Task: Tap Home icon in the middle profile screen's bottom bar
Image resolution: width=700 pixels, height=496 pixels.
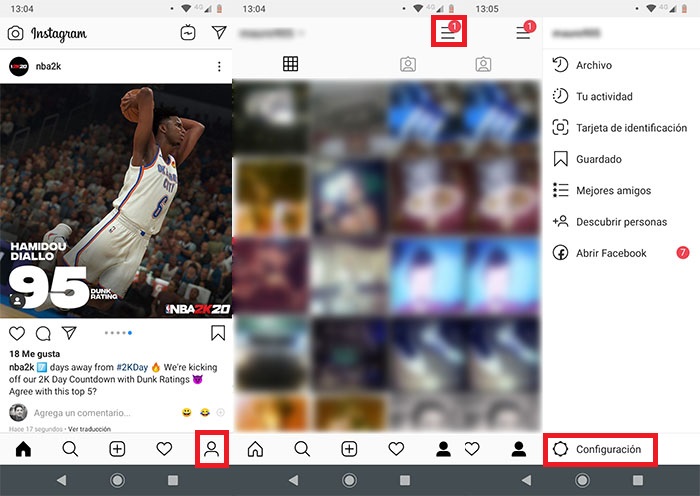Action: (255, 449)
